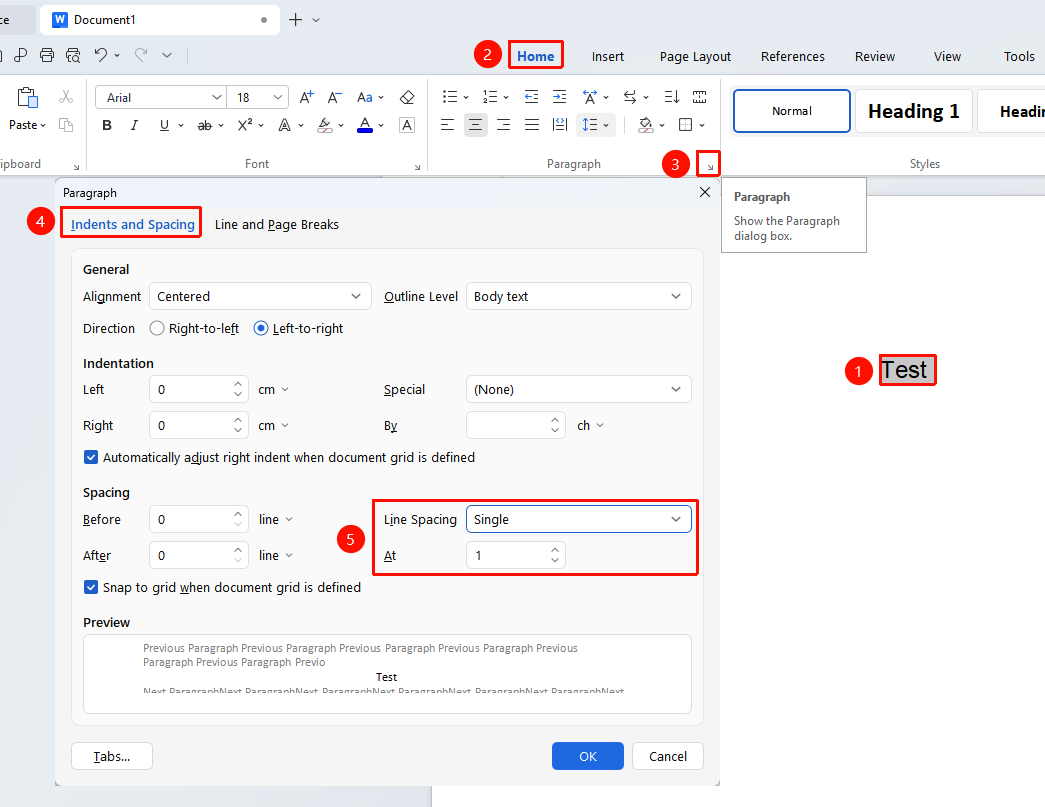Apply strikethrough formatting
The width and height of the screenshot is (1045, 807).
coord(205,125)
